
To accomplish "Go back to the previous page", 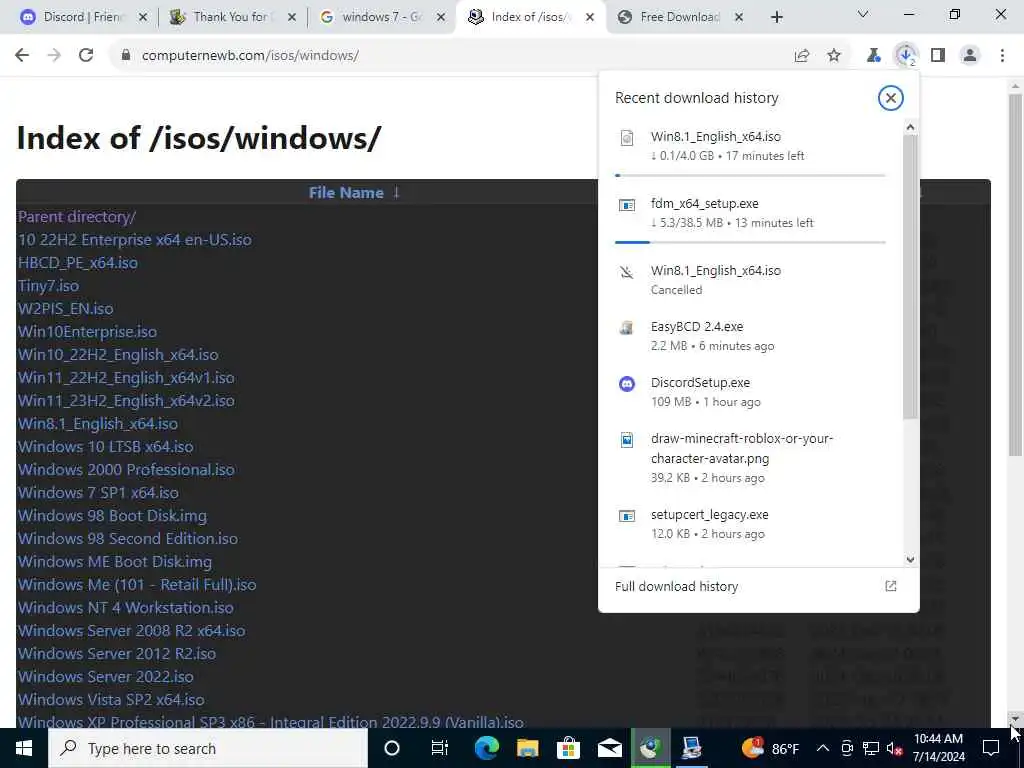I will point(22,56).
